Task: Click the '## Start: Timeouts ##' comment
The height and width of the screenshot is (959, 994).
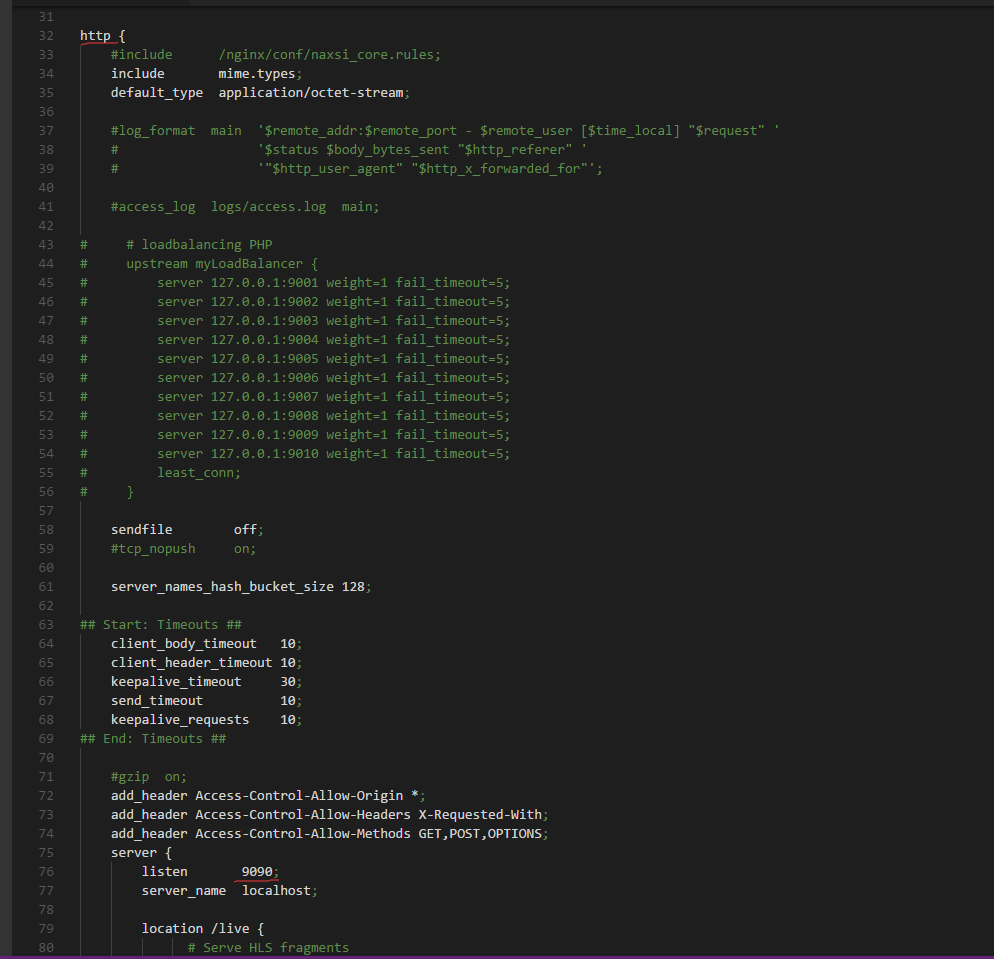Action: point(161,625)
